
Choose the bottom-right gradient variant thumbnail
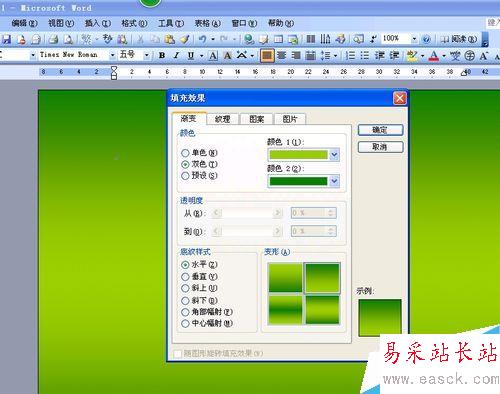[x=322, y=309]
